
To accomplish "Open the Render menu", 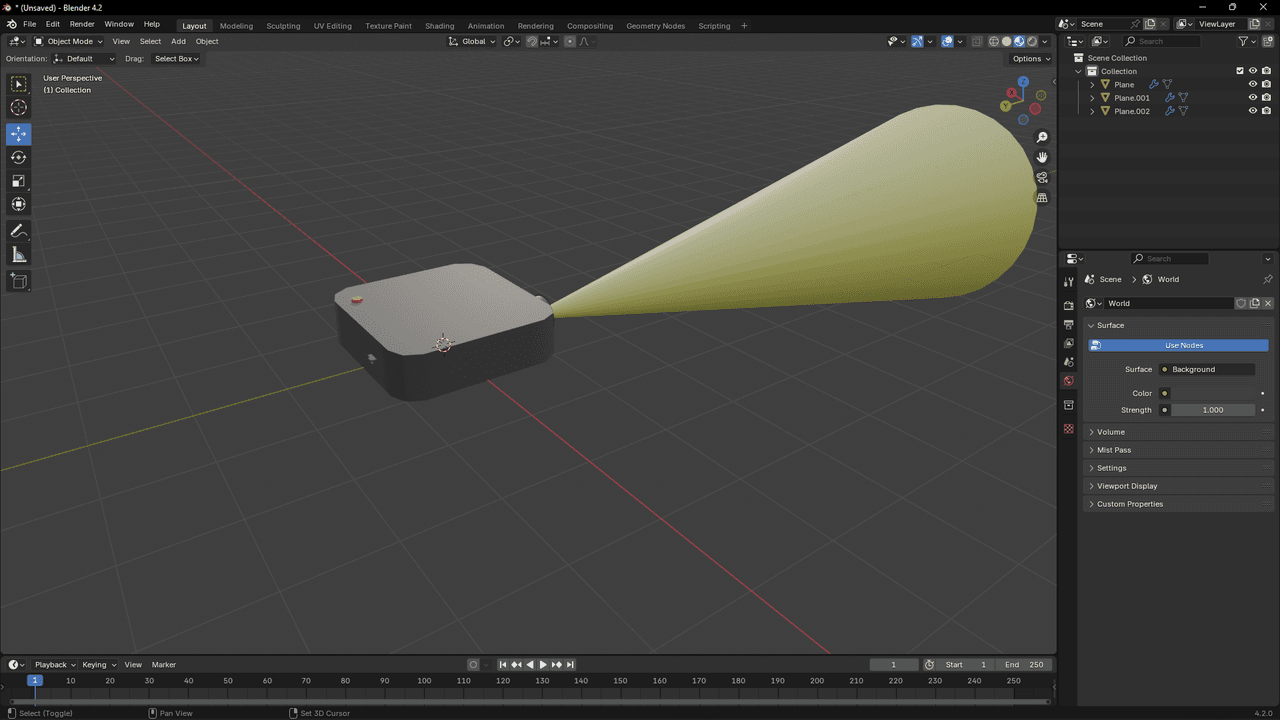I will click(x=82, y=24).
